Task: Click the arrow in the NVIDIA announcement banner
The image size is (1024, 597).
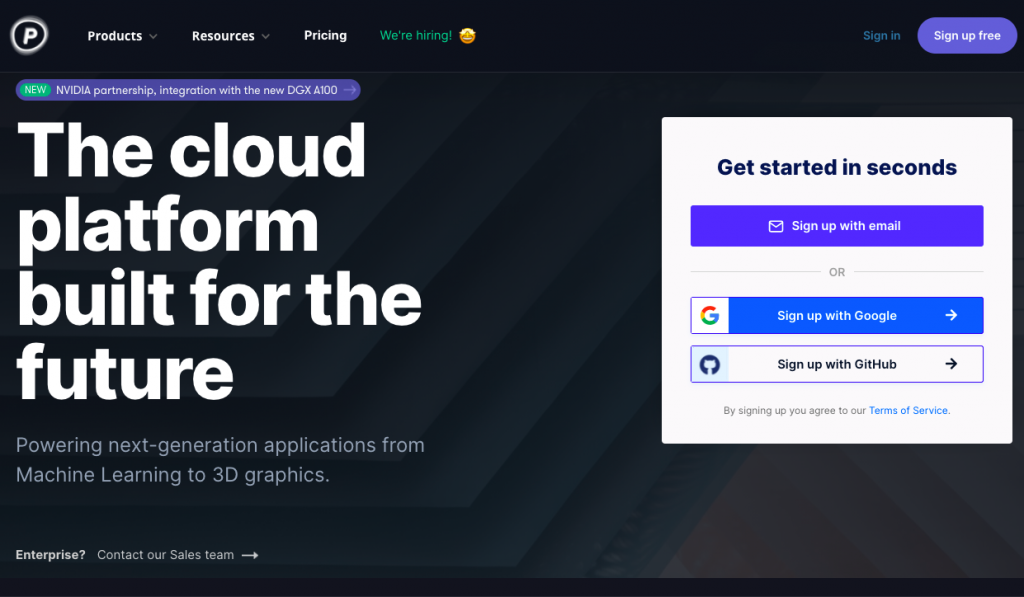Action: coord(350,89)
